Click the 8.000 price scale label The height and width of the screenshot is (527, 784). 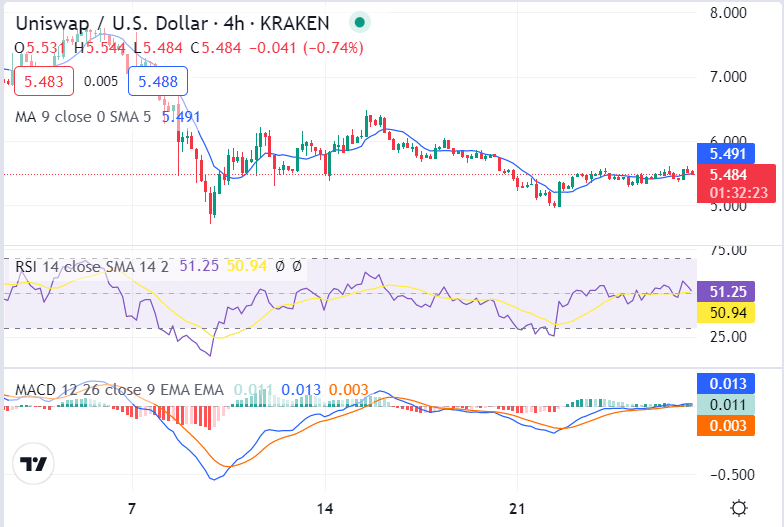728,12
